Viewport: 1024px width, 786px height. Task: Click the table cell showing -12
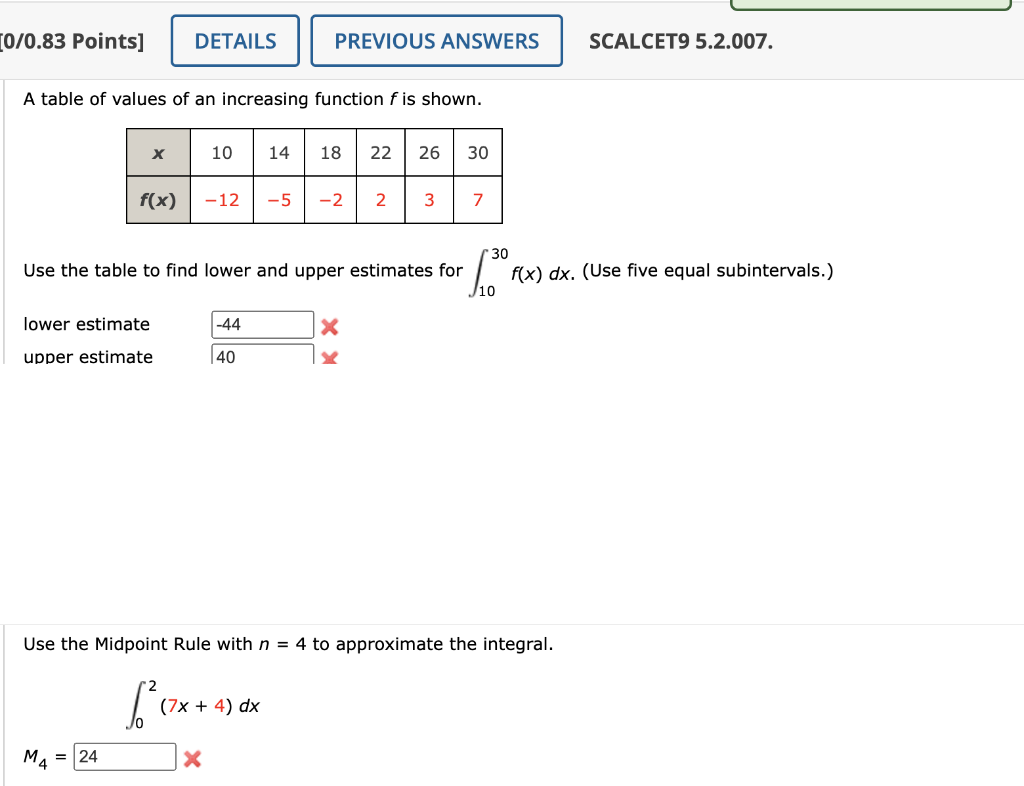click(221, 199)
